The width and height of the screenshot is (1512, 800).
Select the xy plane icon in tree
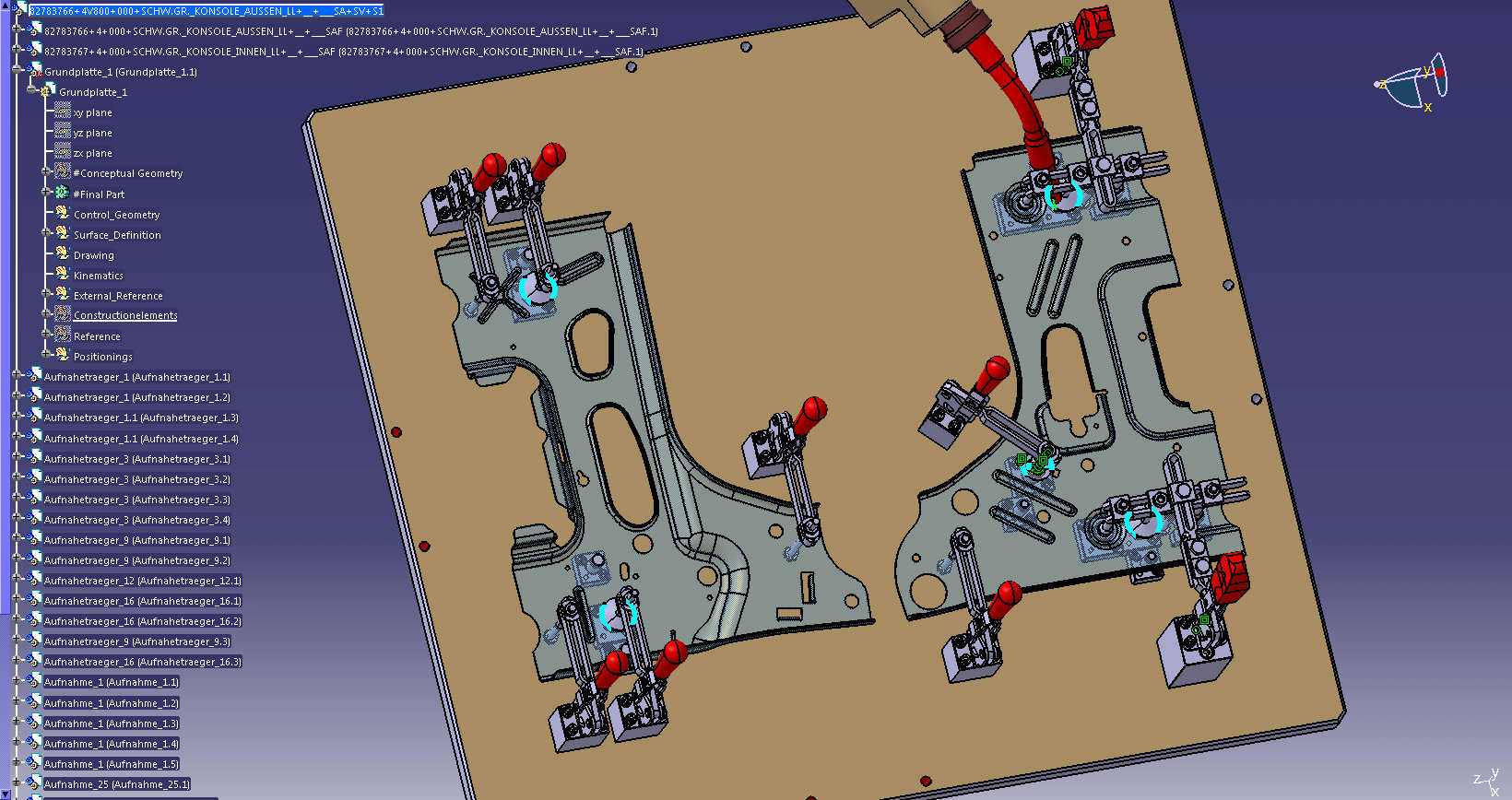coord(63,112)
